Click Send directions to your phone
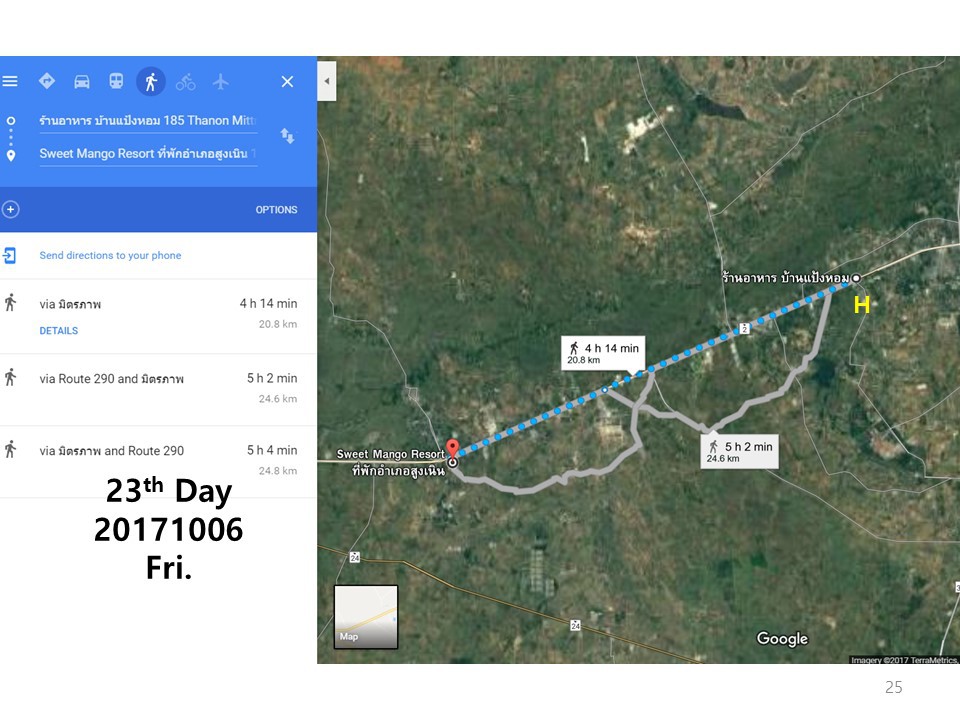This screenshot has width=960, height=720. click(x=110, y=256)
